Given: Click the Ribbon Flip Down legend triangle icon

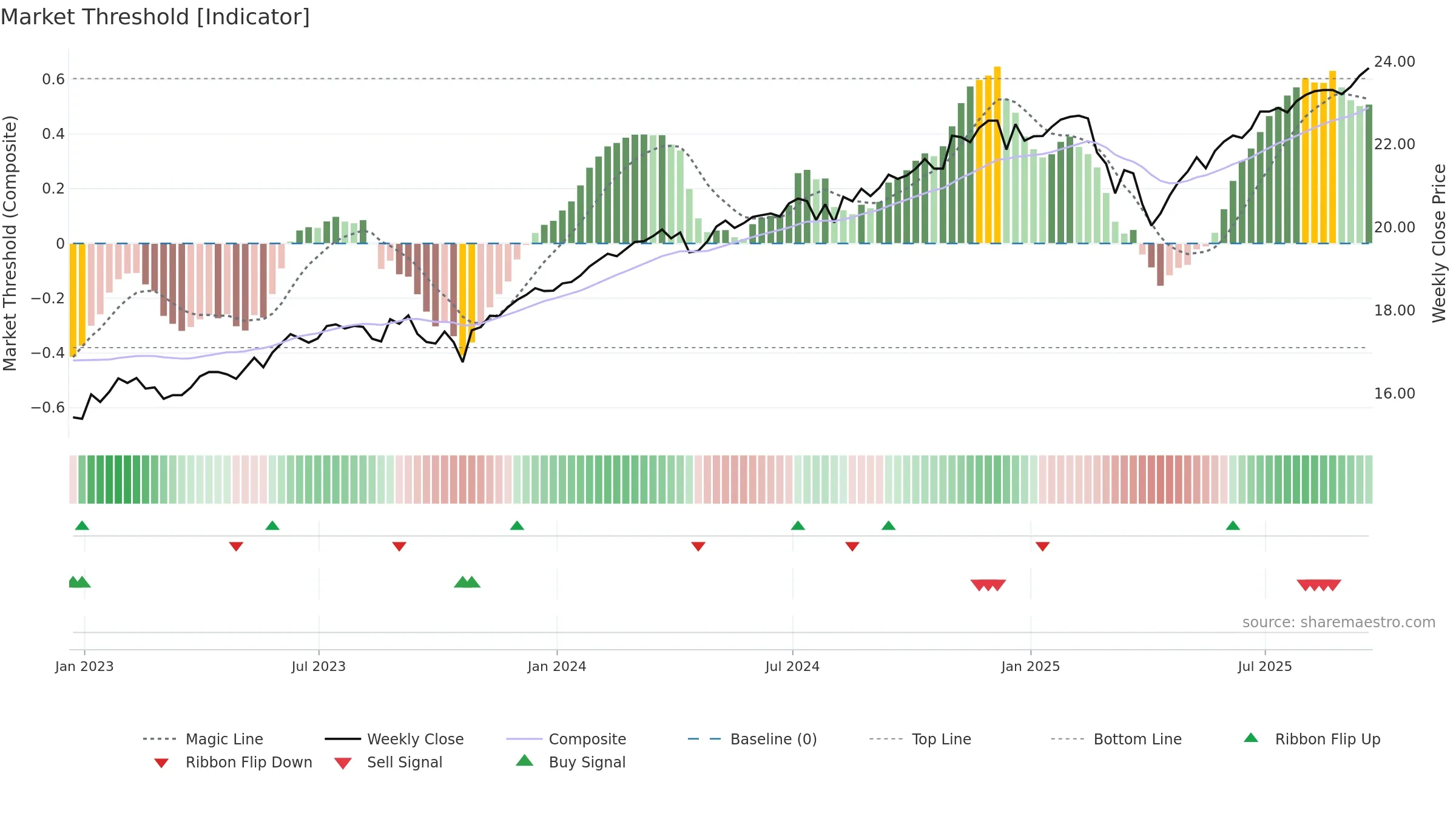Looking at the screenshot, I should point(161,763).
